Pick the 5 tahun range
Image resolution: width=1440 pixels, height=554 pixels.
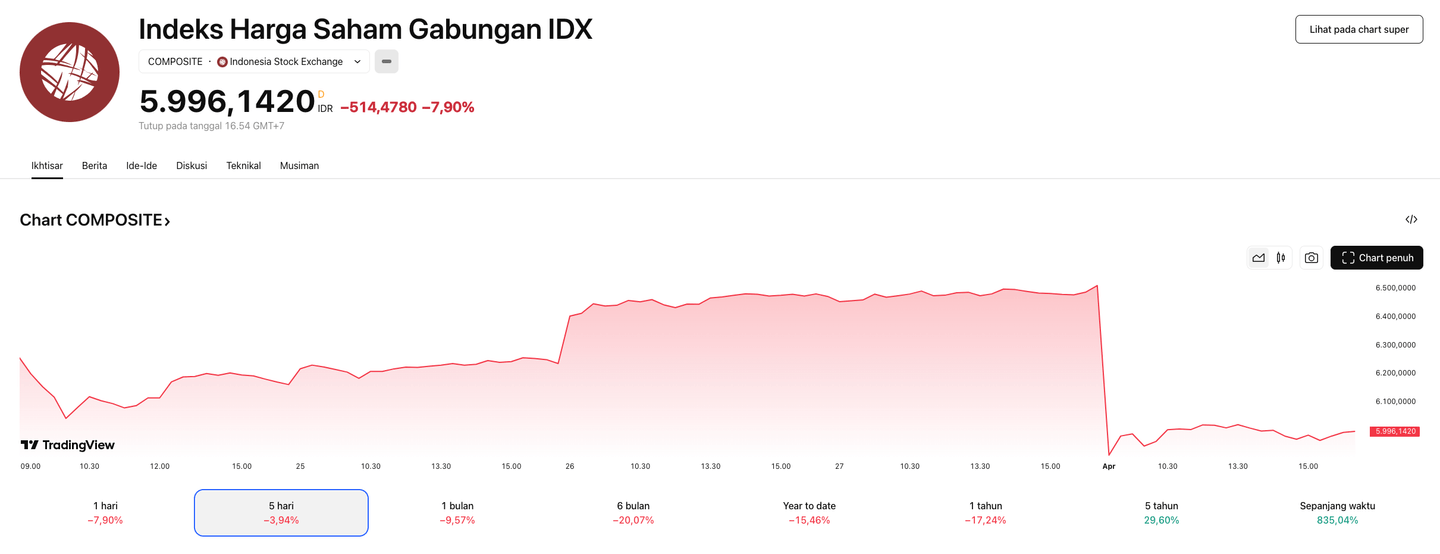(1161, 513)
